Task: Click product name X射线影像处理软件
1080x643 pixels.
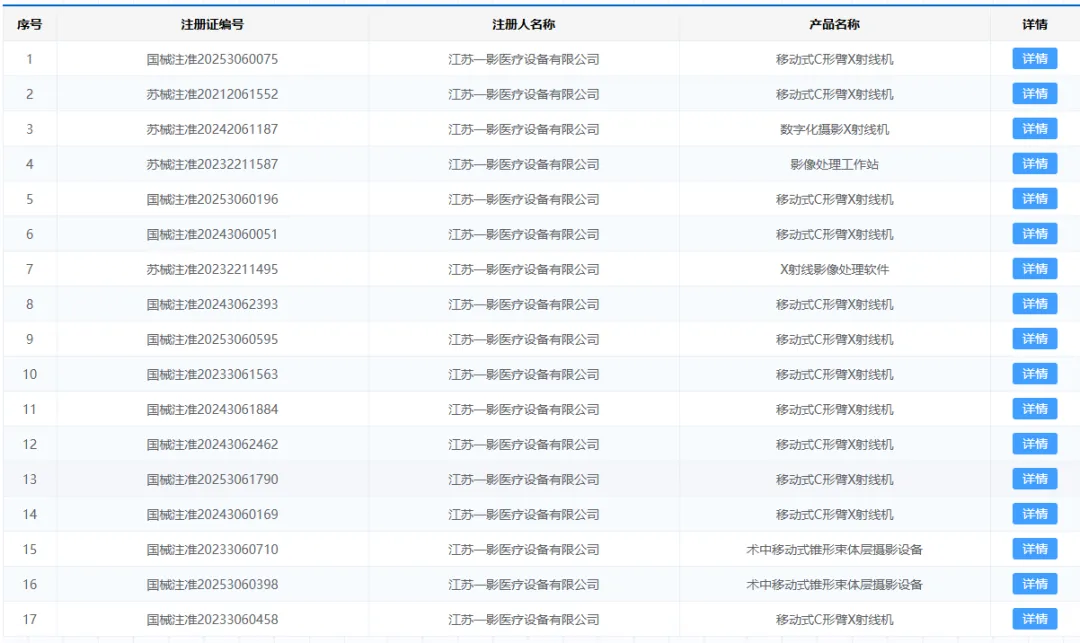Action: coord(834,270)
